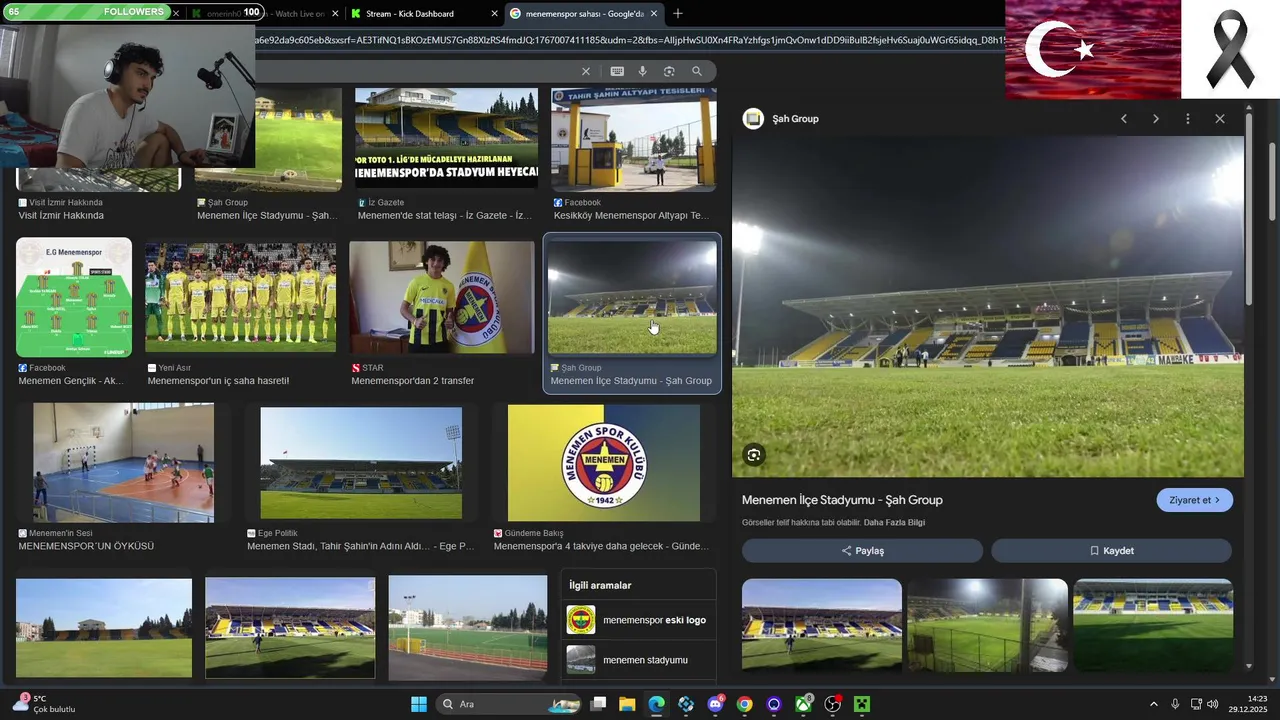The height and width of the screenshot is (720, 1280).
Task: Click Menemenspor'a 4 takviye daha gelecek caption
Action: pyautogui.click(x=601, y=546)
